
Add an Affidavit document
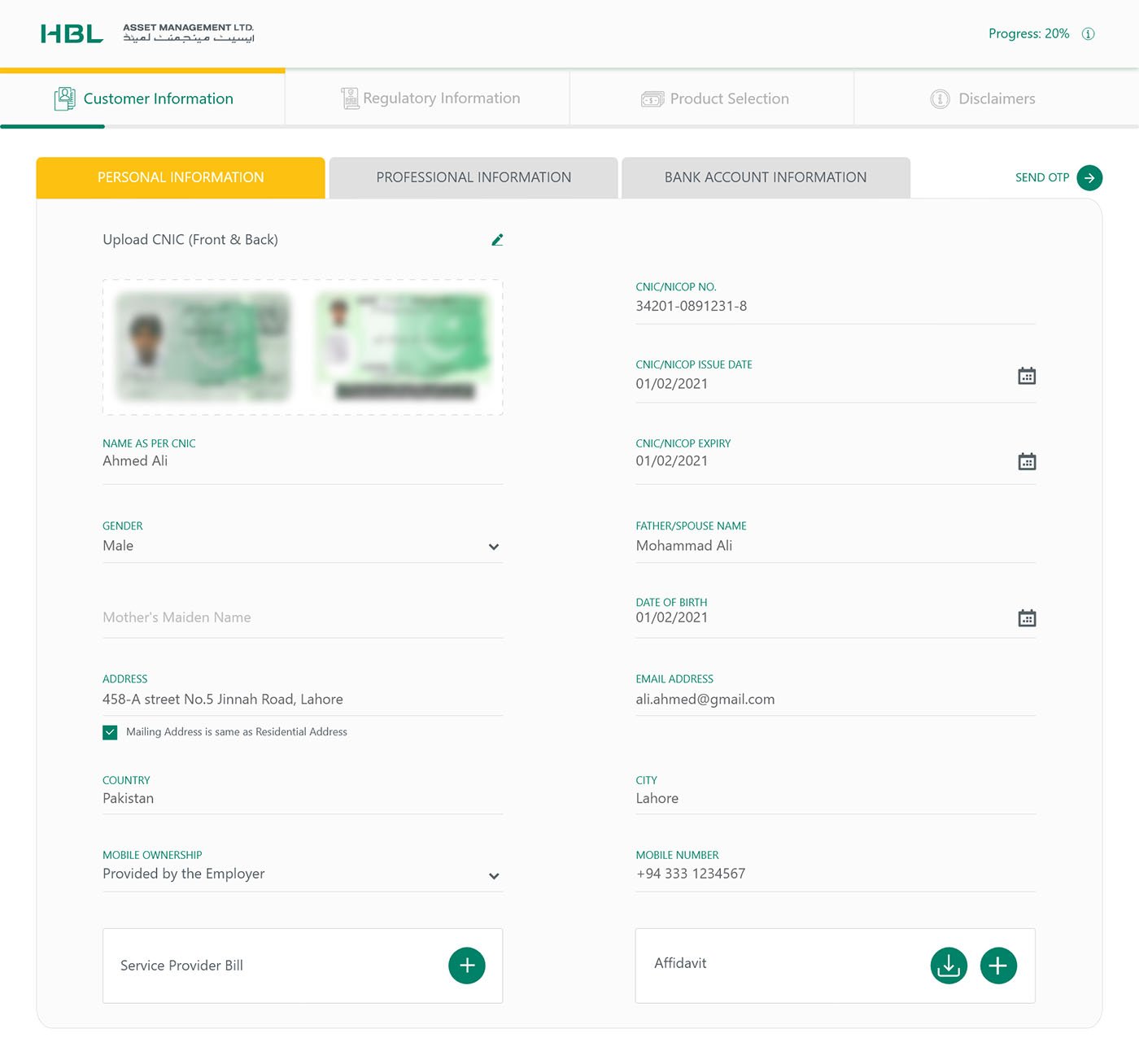(x=998, y=966)
